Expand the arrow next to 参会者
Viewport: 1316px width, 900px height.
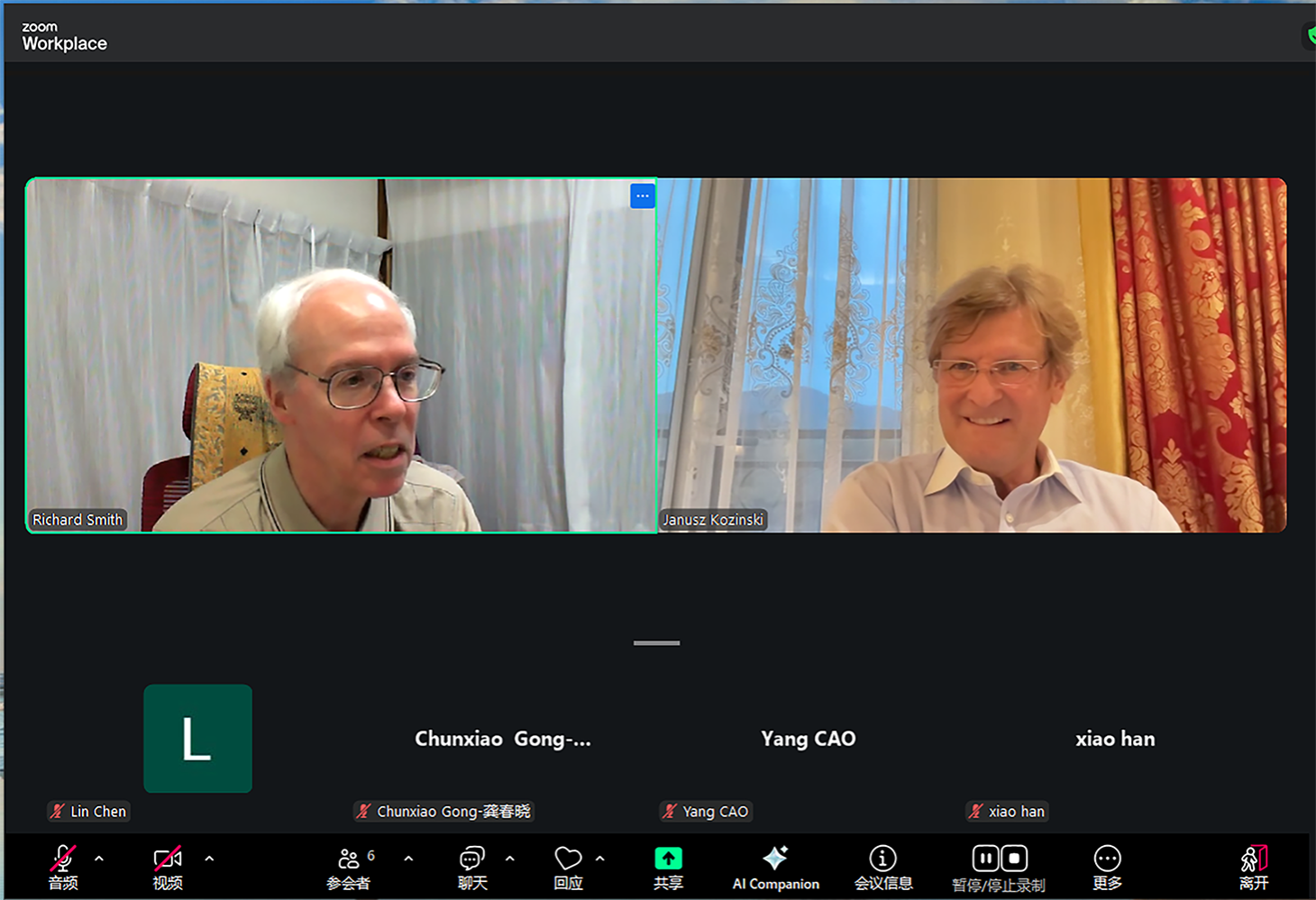(408, 859)
